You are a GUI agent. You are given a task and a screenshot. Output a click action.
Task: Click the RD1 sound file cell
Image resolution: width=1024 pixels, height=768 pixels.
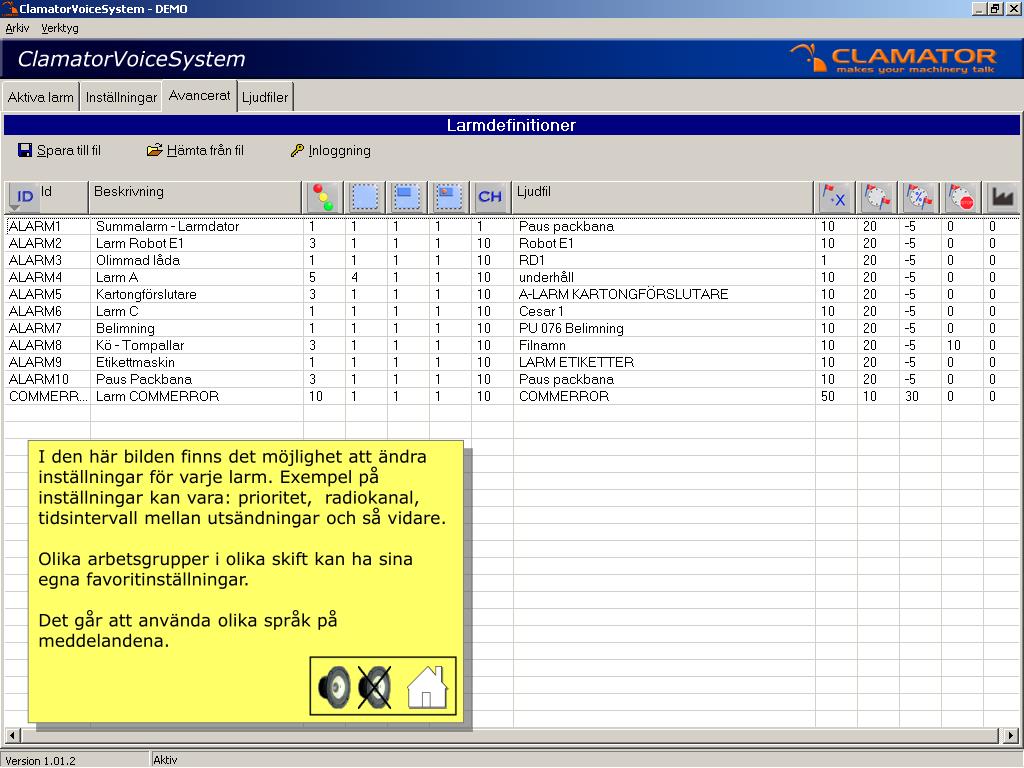pyautogui.click(x=664, y=260)
